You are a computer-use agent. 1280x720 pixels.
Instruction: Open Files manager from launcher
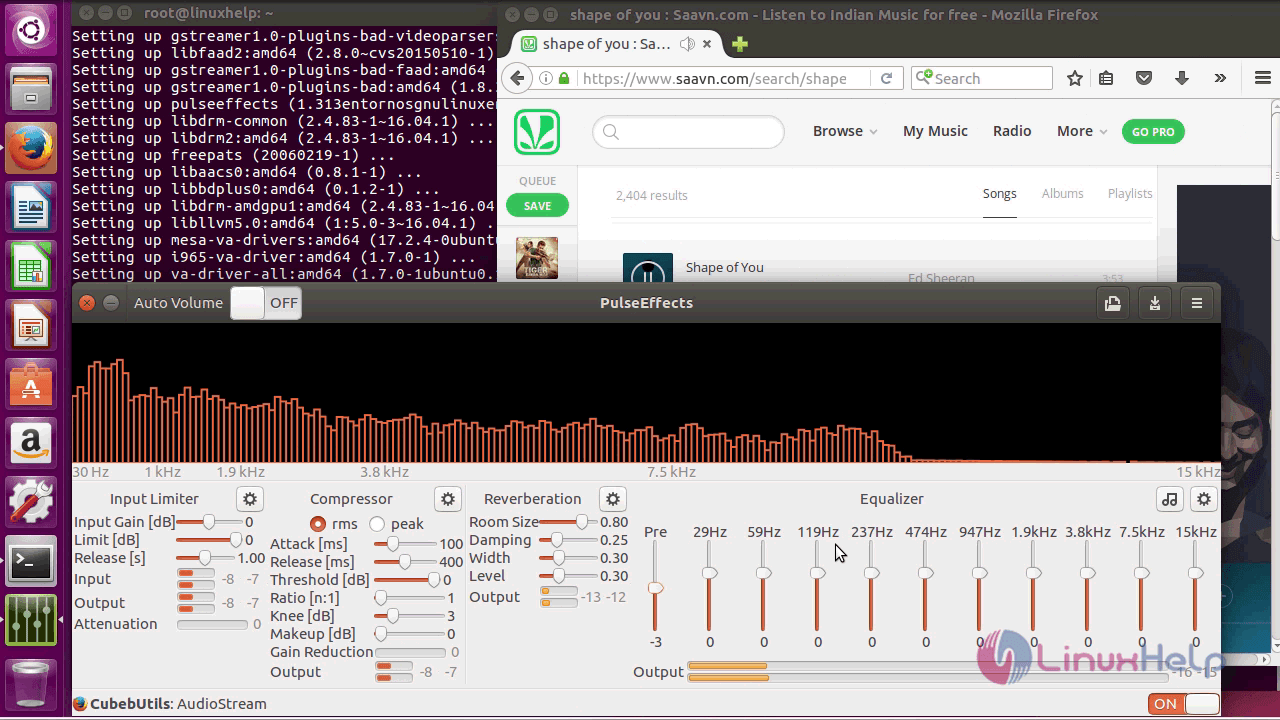click(31, 90)
